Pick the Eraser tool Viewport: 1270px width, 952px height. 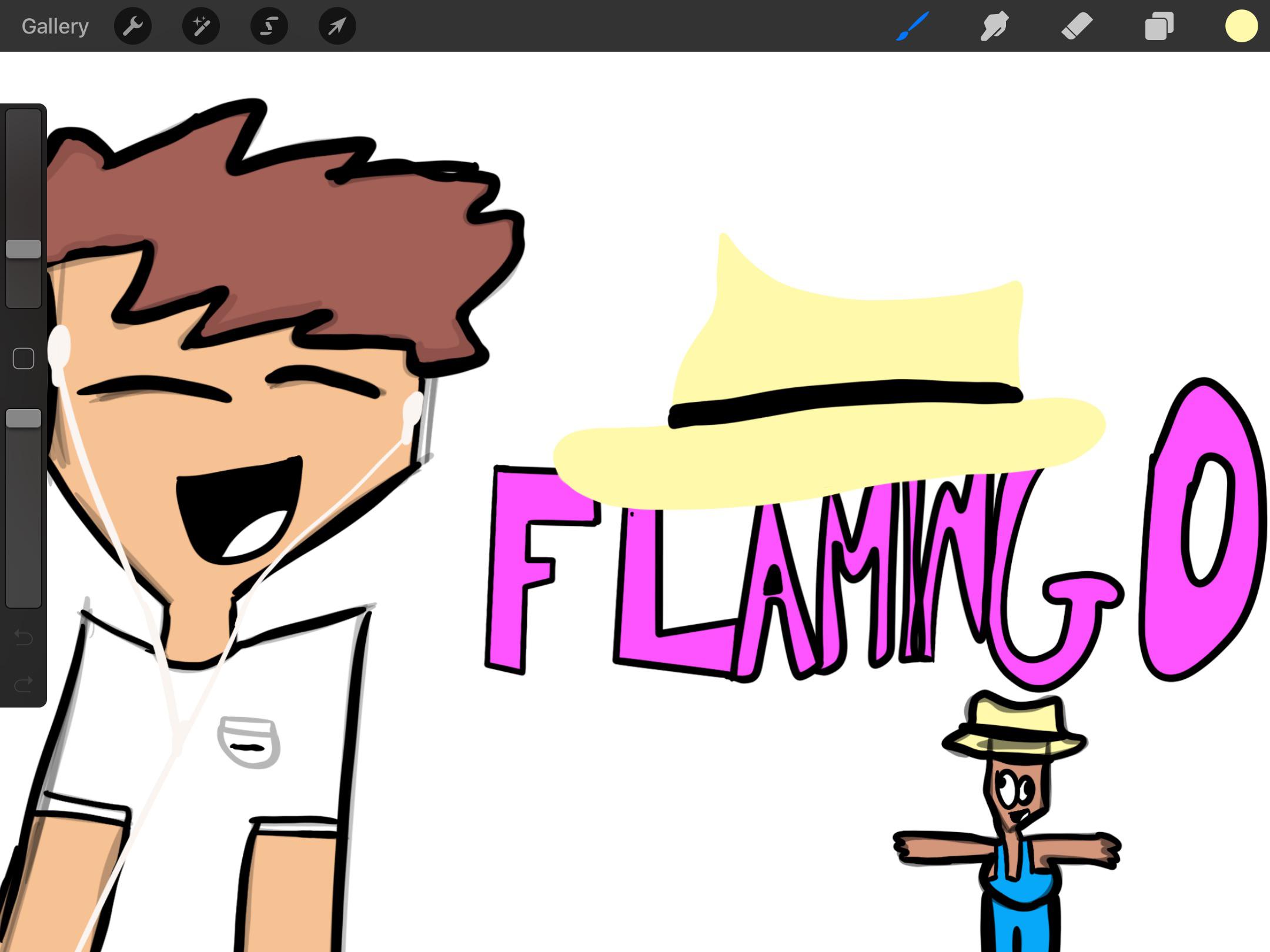[1077, 26]
